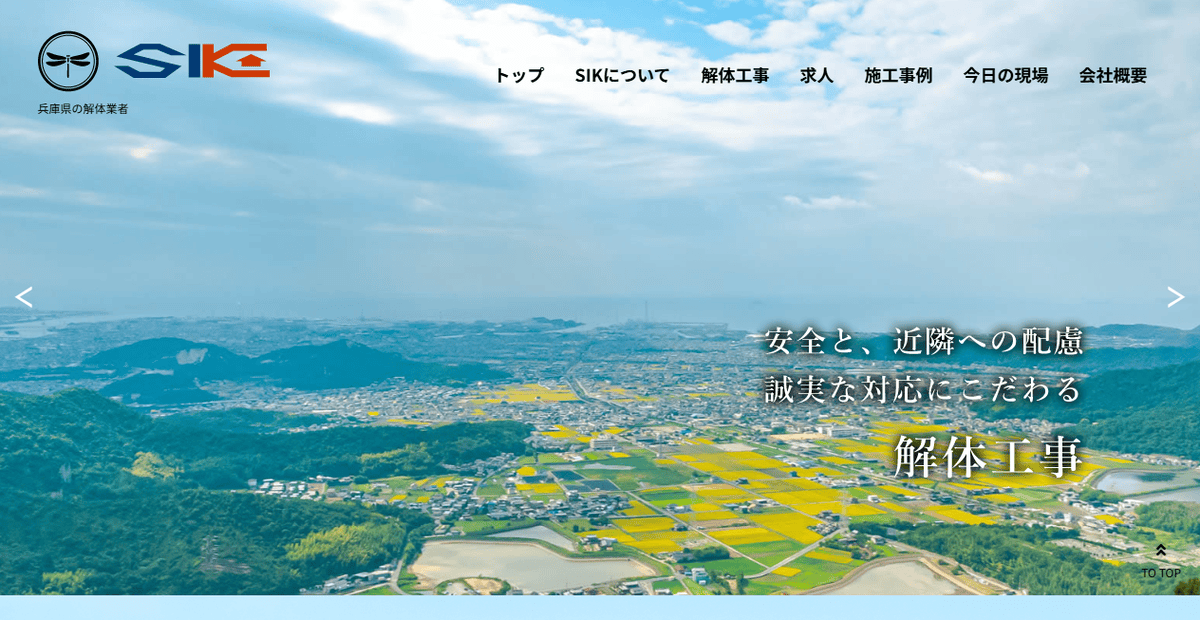Go to 会社概要 company overview
Image resolution: width=1200 pixels, height=620 pixels.
tap(1112, 75)
